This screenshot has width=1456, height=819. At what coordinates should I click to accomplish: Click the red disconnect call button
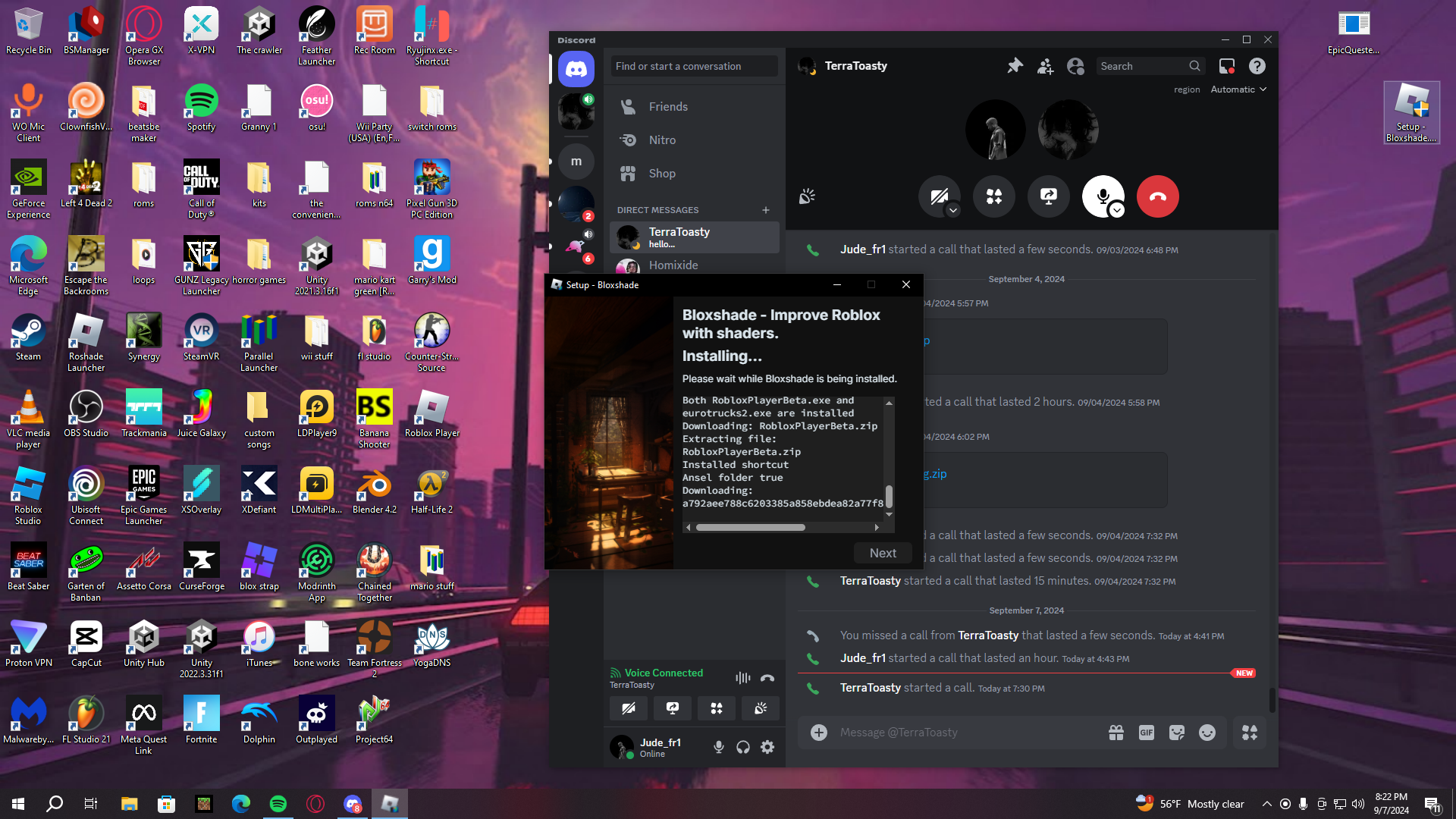[x=1157, y=196]
